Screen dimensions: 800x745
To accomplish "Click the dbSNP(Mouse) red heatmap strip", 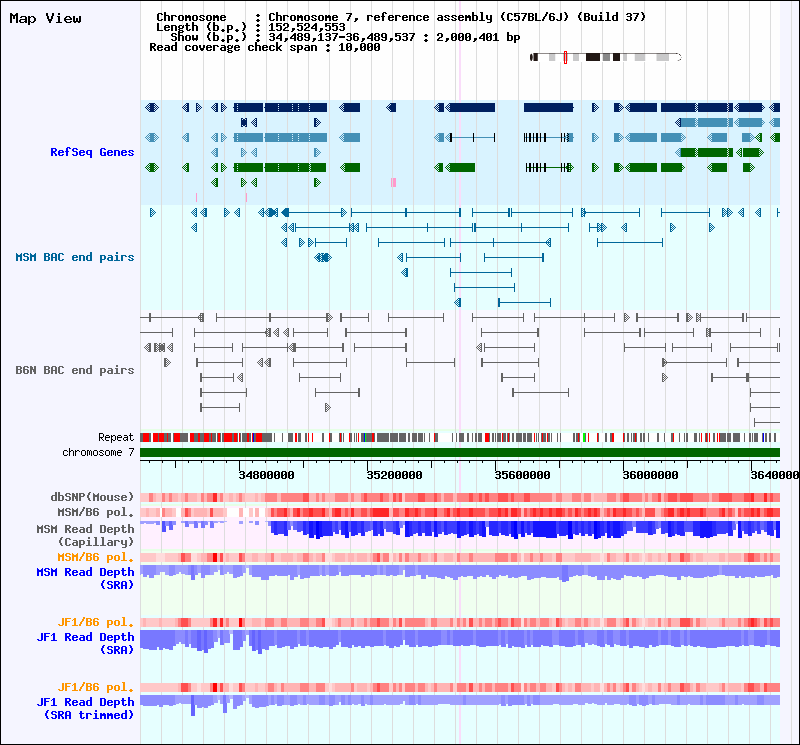I will 460,498.
